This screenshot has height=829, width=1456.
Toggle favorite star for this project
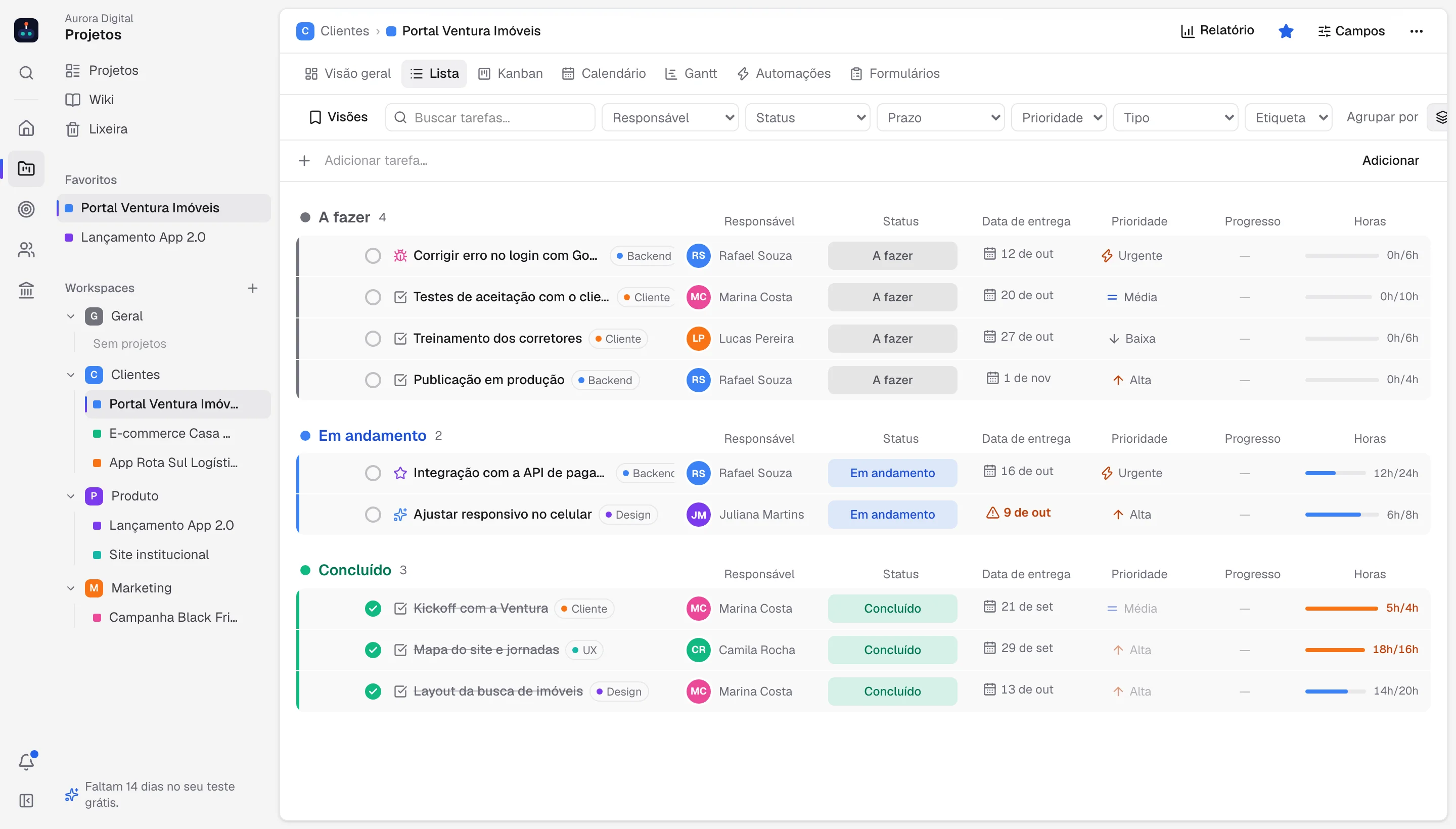click(x=1286, y=31)
